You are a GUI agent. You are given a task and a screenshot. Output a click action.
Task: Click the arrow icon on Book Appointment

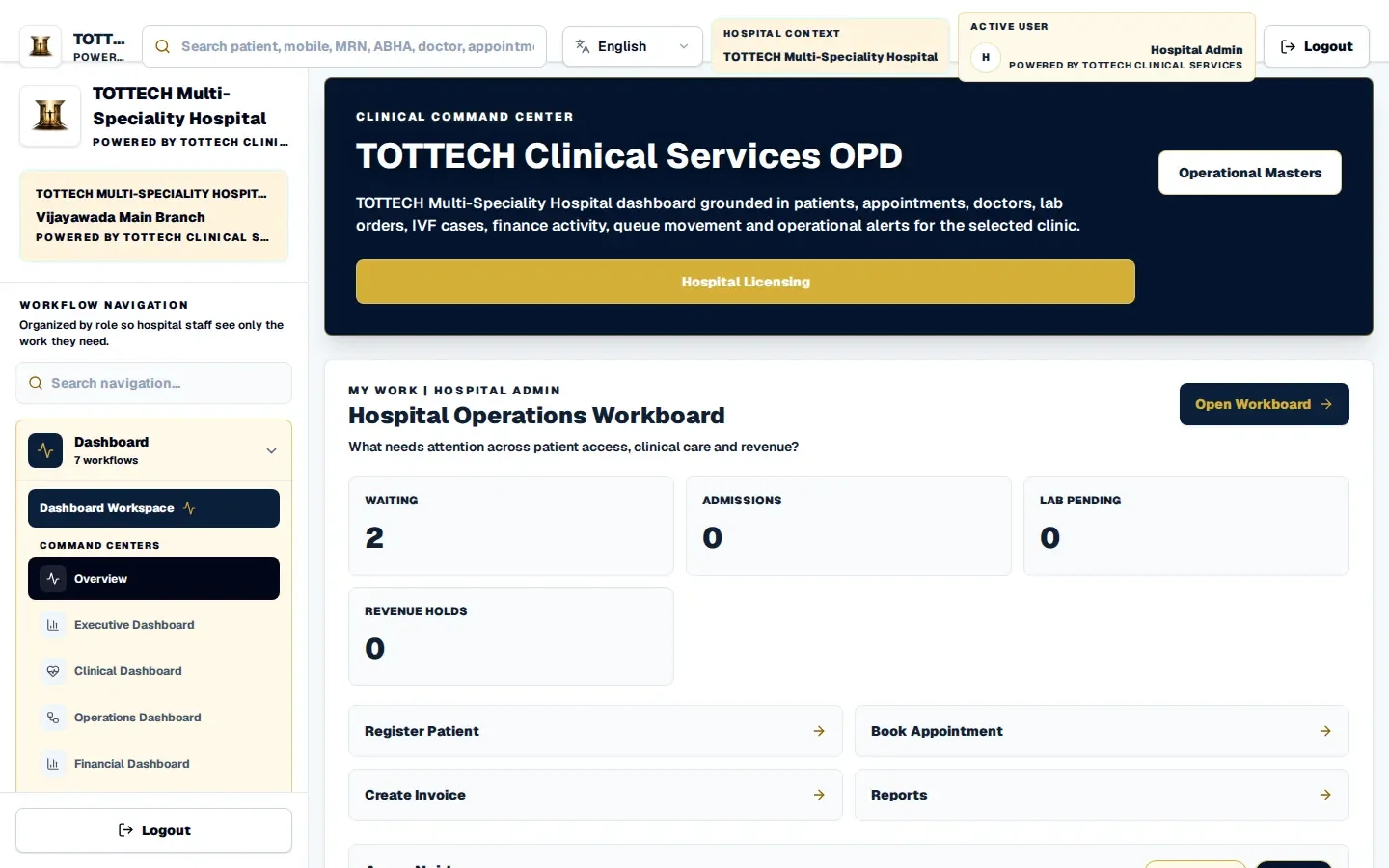[1325, 731]
